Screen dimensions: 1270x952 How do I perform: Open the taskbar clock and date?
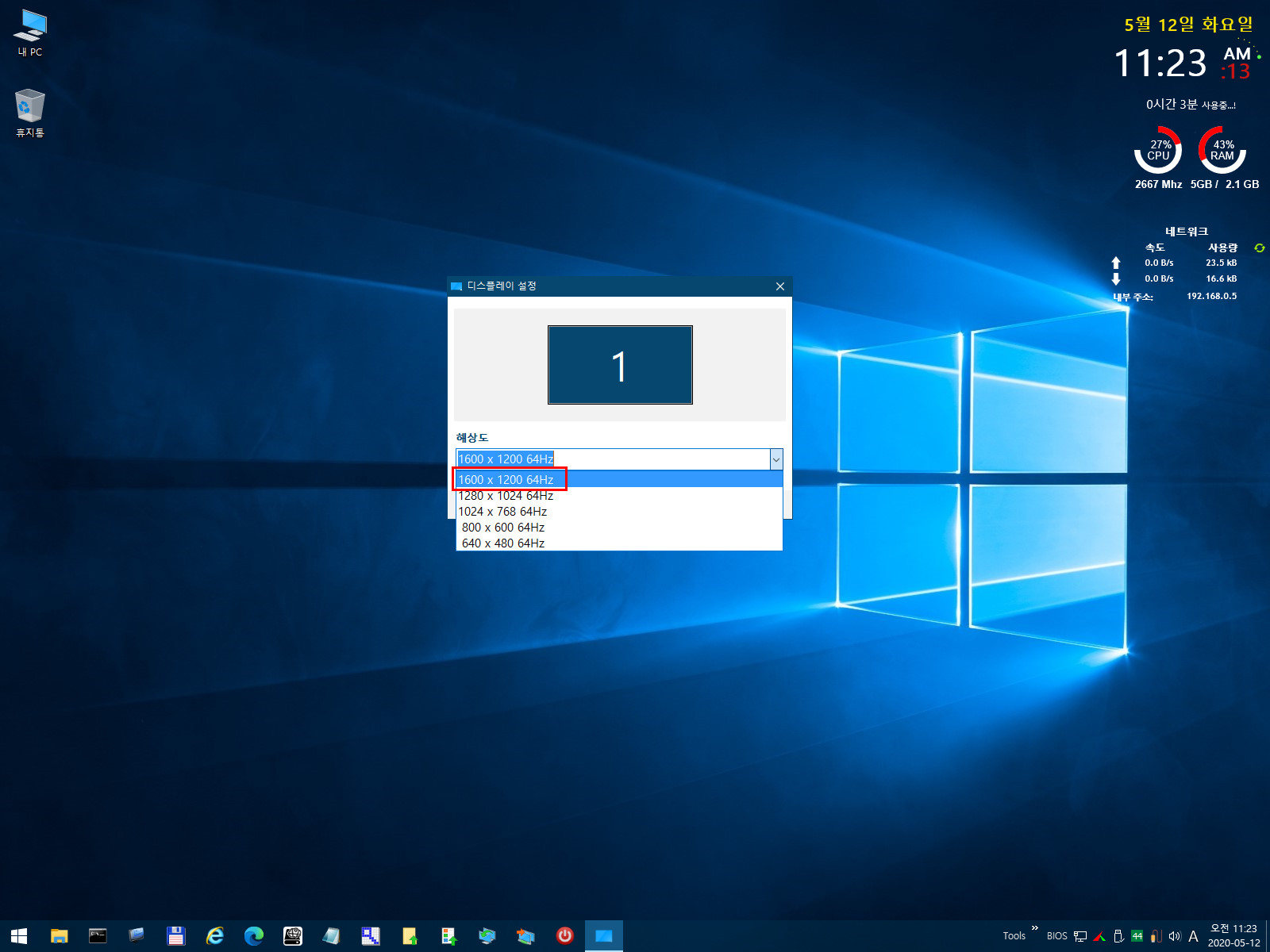tap(1233, 936)
